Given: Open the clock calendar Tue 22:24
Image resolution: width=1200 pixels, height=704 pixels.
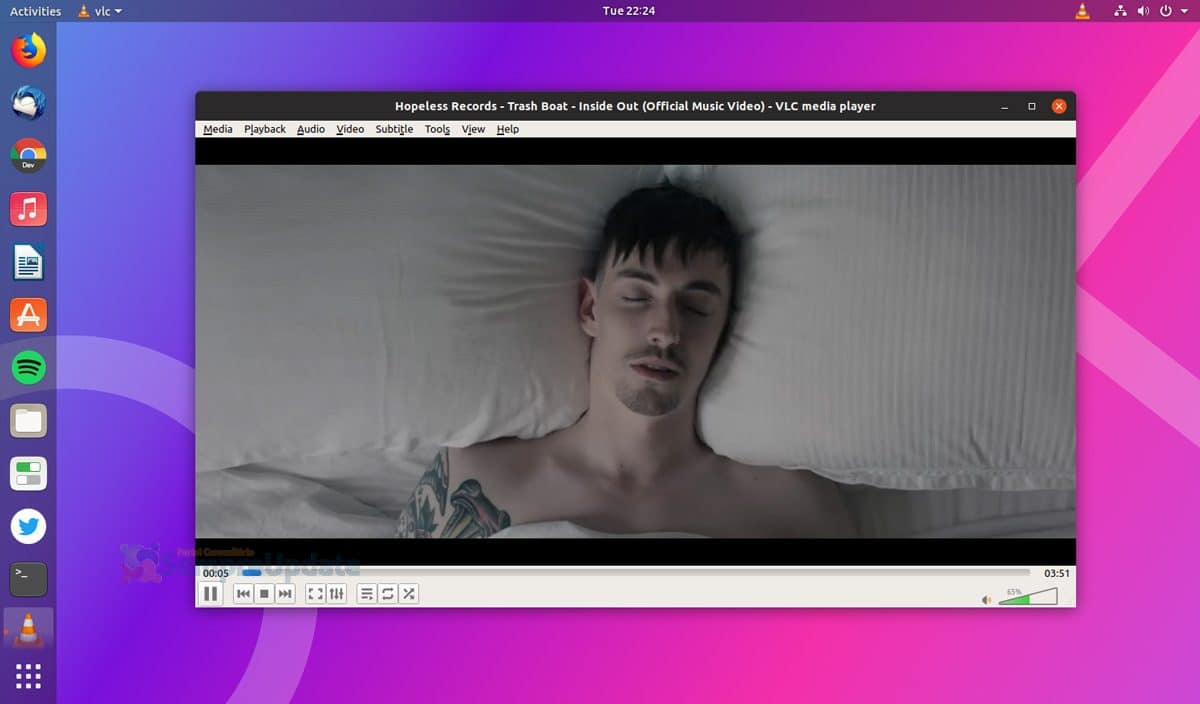Looking at the screenshot, I should coord(627,11).
